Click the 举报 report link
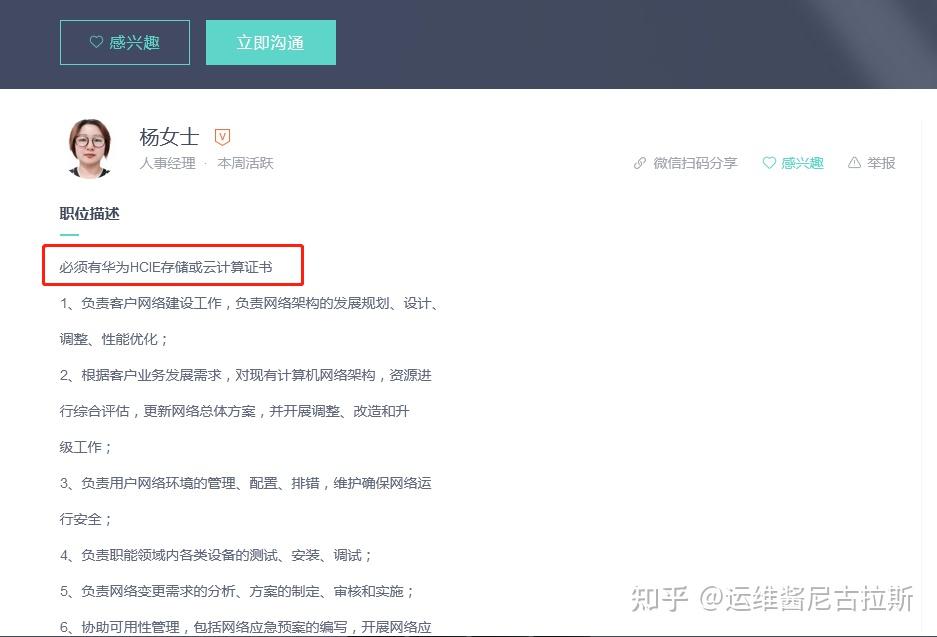Screen dimensions: 937x637 coord(881,163)
